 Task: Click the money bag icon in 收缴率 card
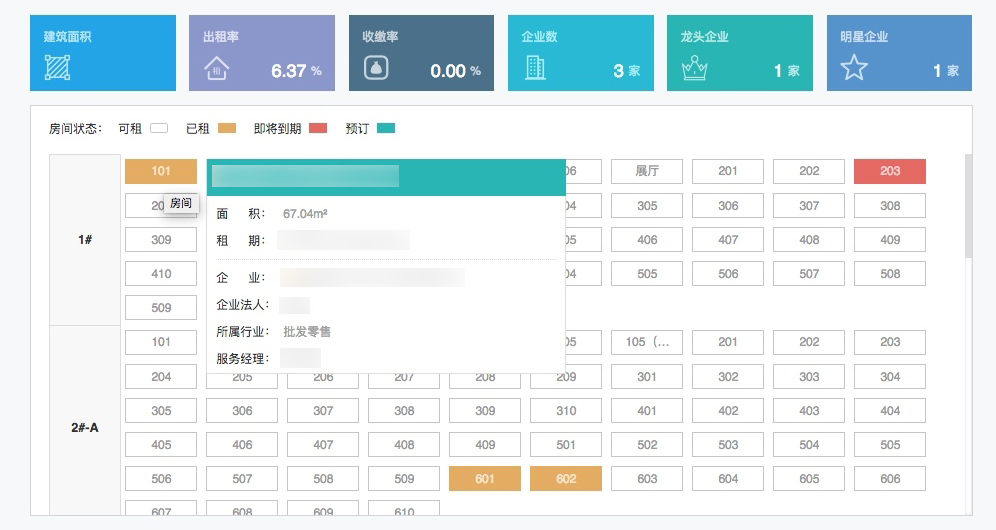(376, 68)
